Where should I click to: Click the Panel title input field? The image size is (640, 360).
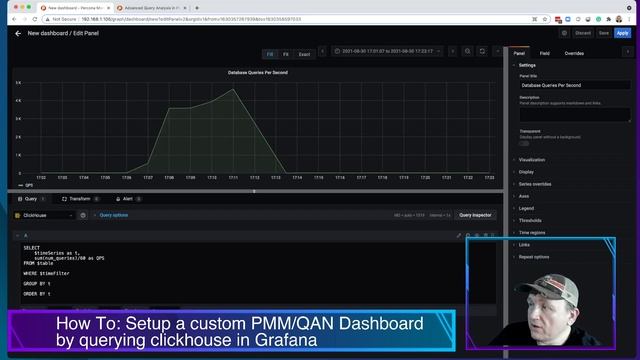click(575, 85)
